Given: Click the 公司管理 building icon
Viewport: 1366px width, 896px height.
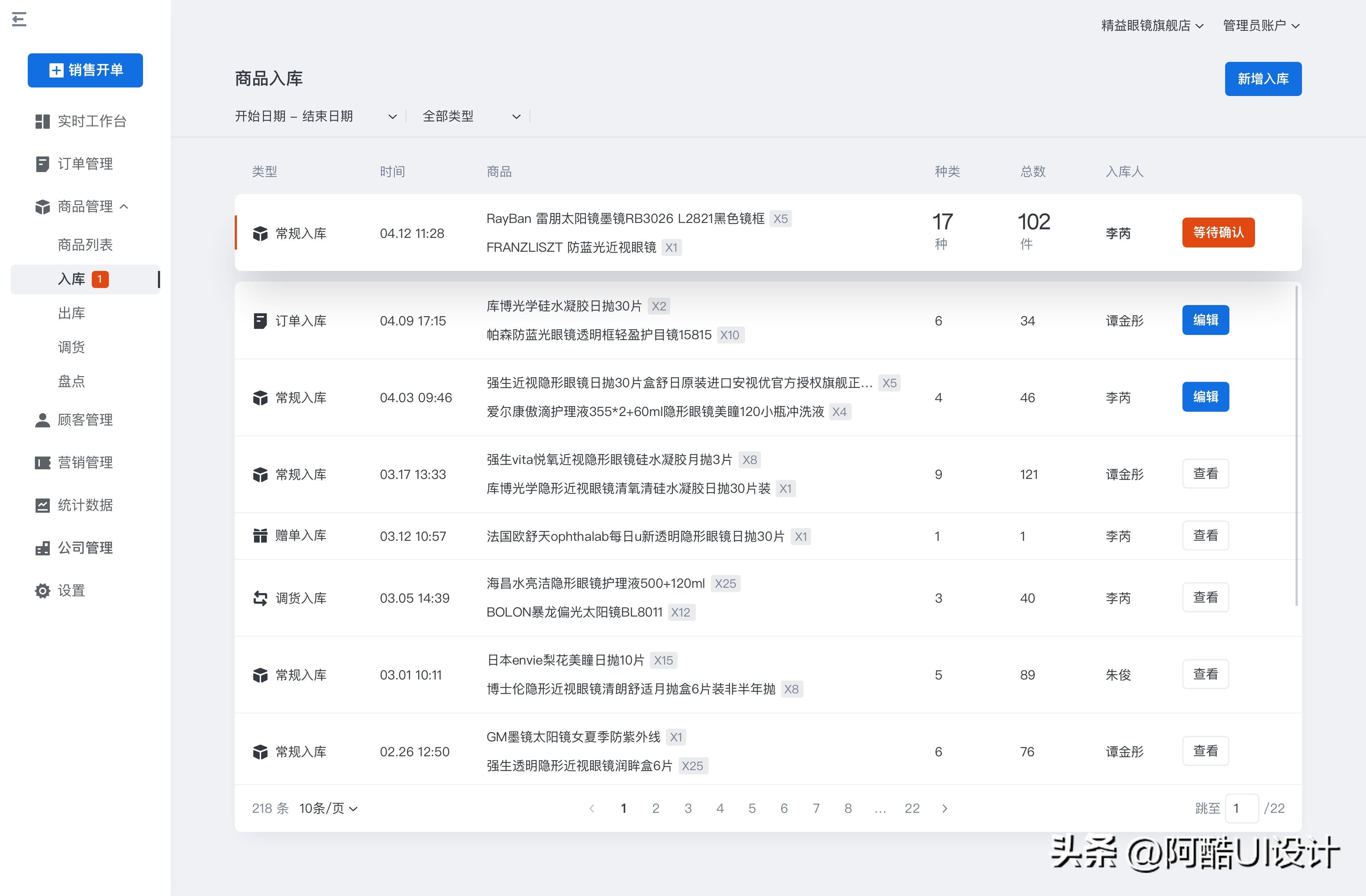Looking at the screenshot, I should [42, 548].
